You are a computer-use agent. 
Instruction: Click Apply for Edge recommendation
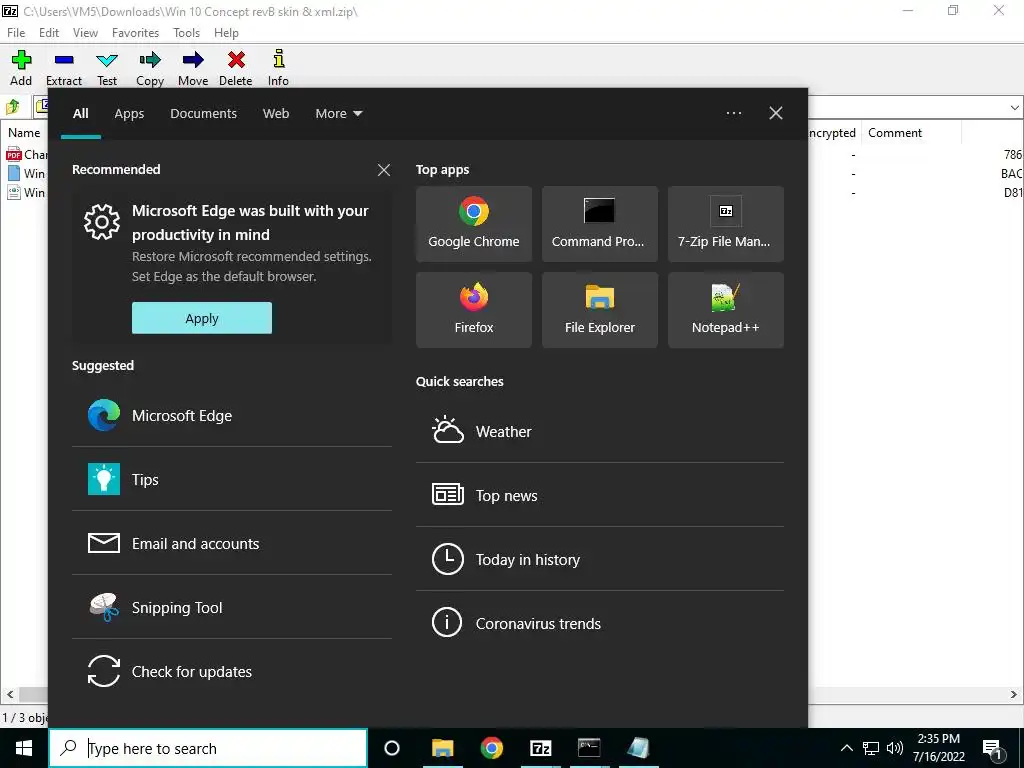click(202, 318)
